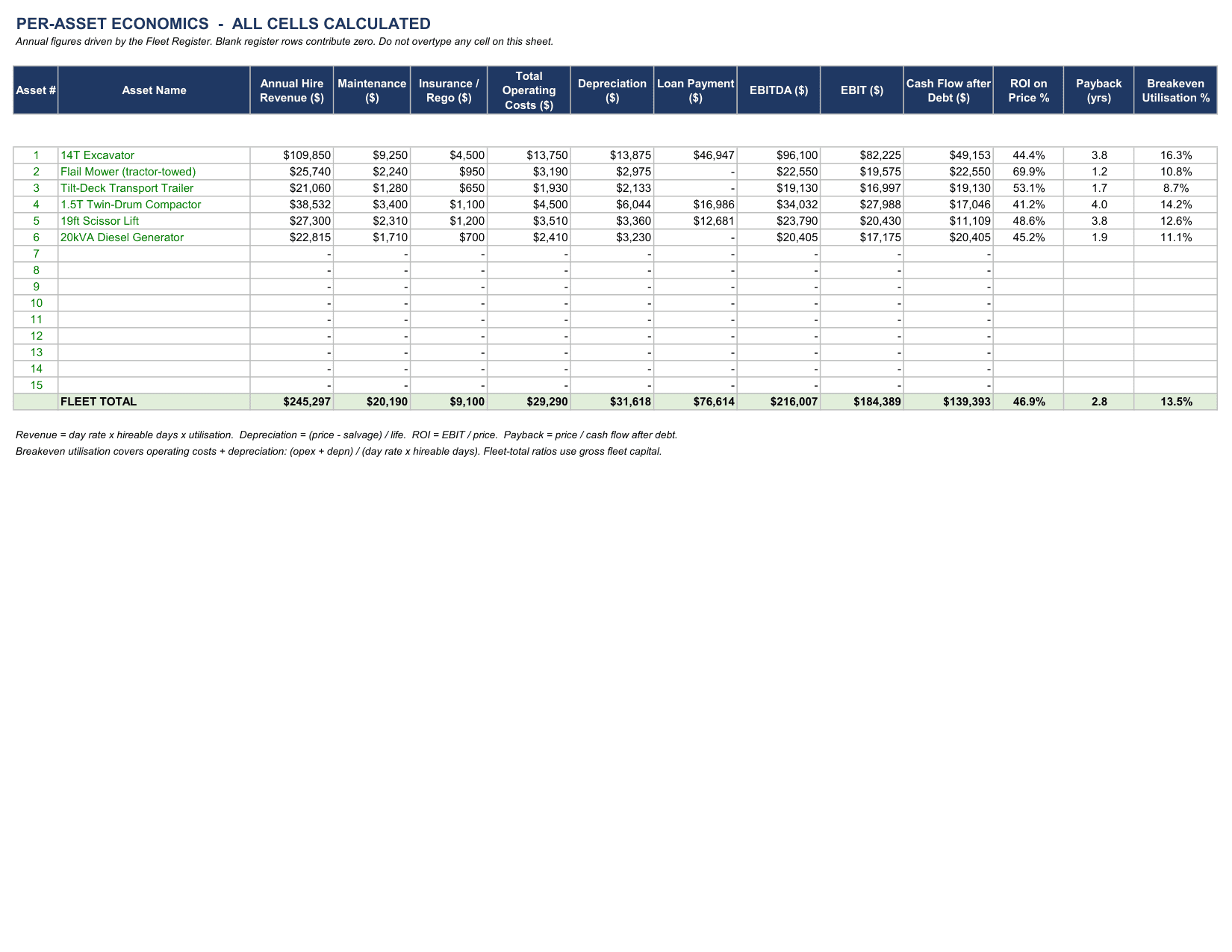Image resolution: width=1232 pixels, height=952 pixels.
Task: Select the Payback (yrs) column header
Action: tap(1098, 90)
